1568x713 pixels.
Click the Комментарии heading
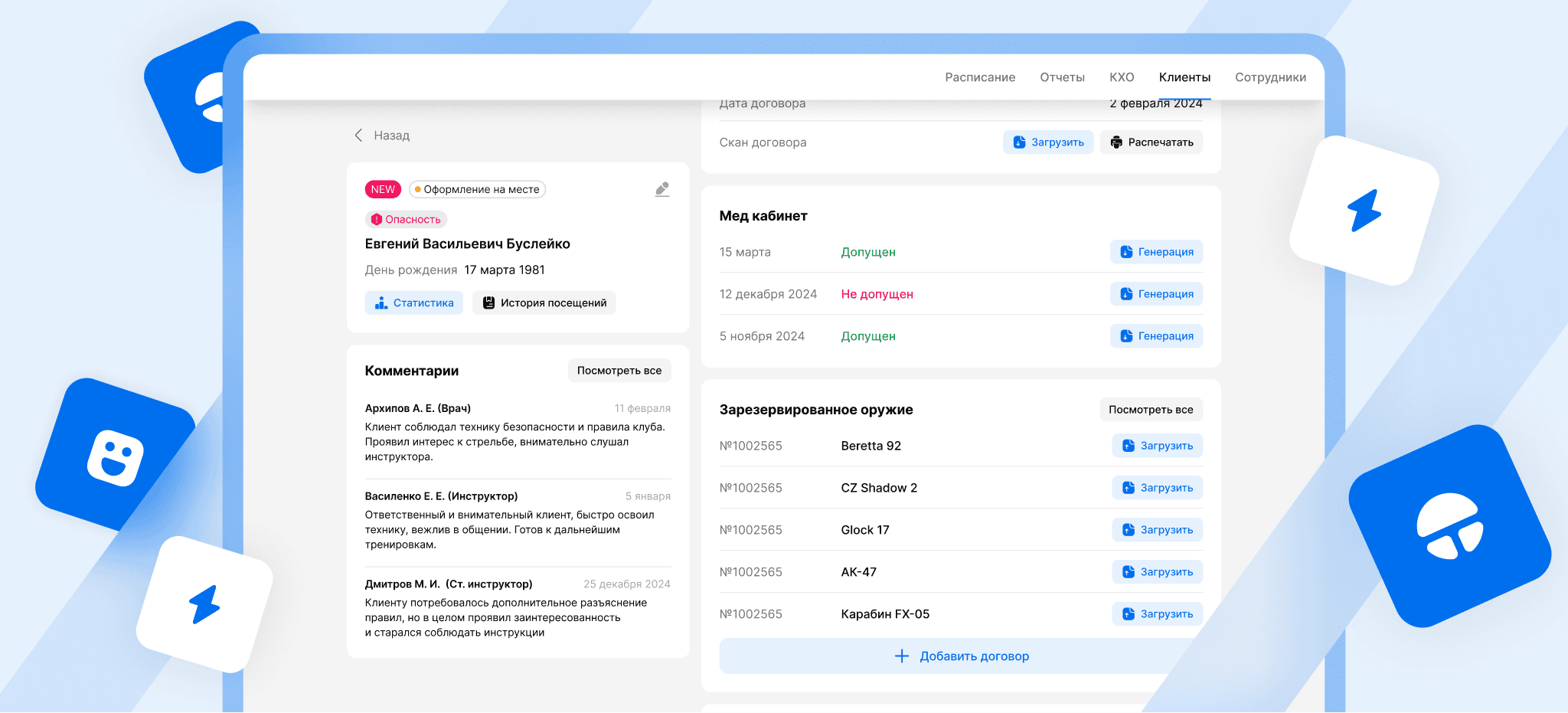coord(412,371)
